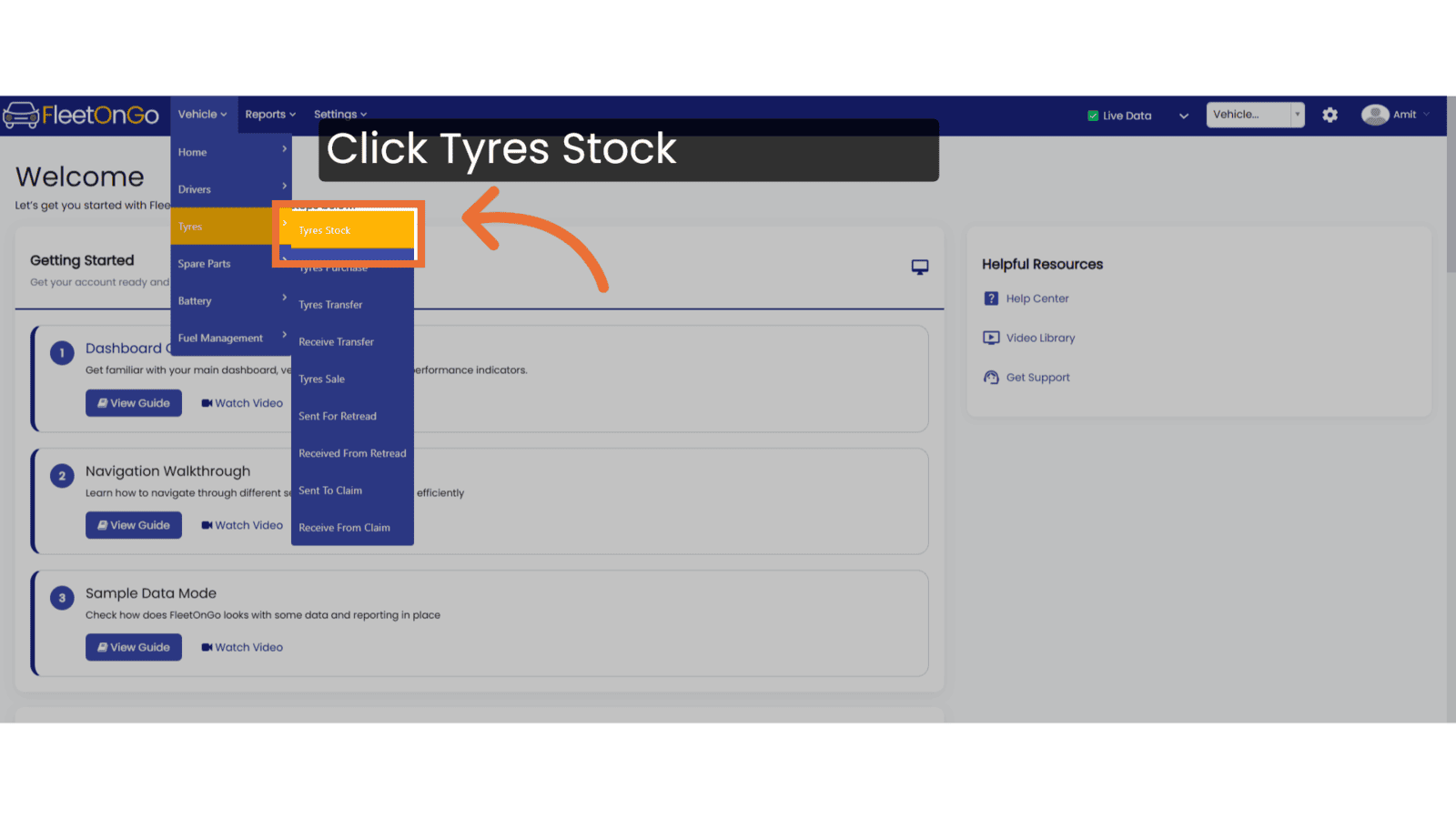Click View Guide under Navigation Walkthrough
The height and width of the screenshot is (819, 1456).
click(134, 525)
